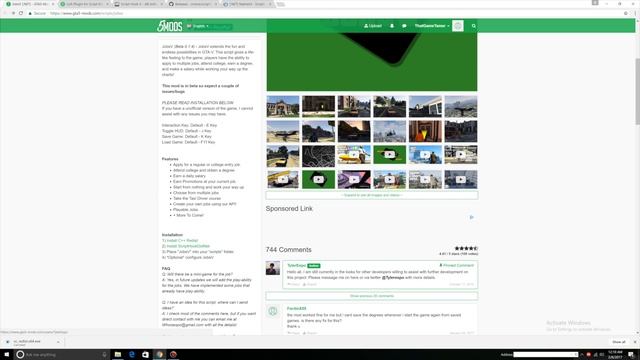Click the TylerEspo commenter avatar

click(x=273, y=268)
